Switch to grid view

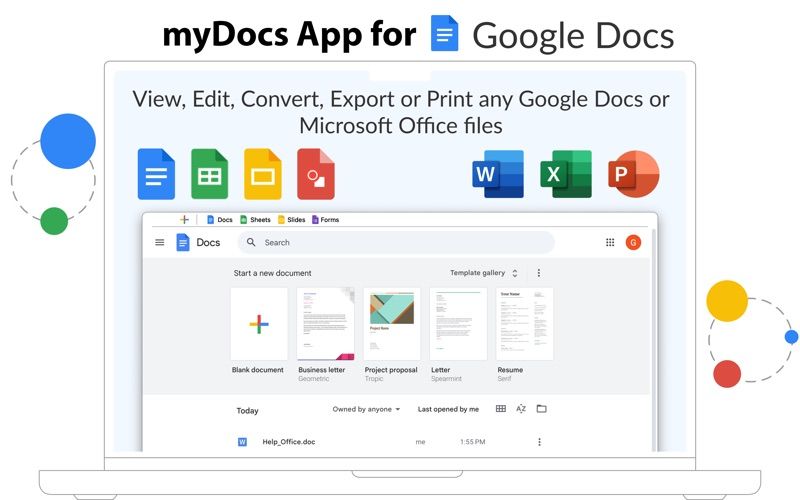pos(501,409)
